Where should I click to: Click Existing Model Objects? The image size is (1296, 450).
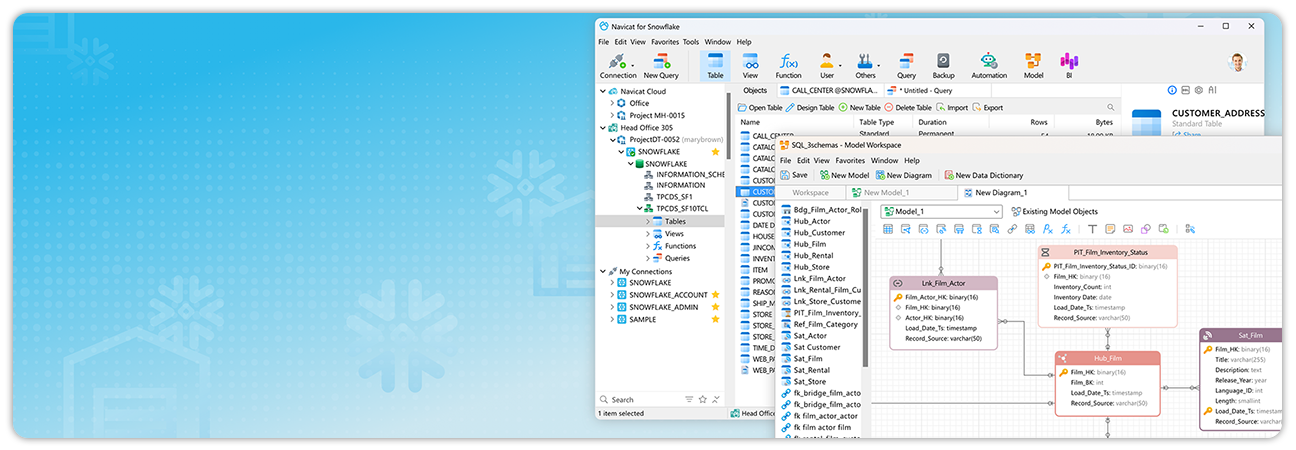click(x=1054, y=212)
